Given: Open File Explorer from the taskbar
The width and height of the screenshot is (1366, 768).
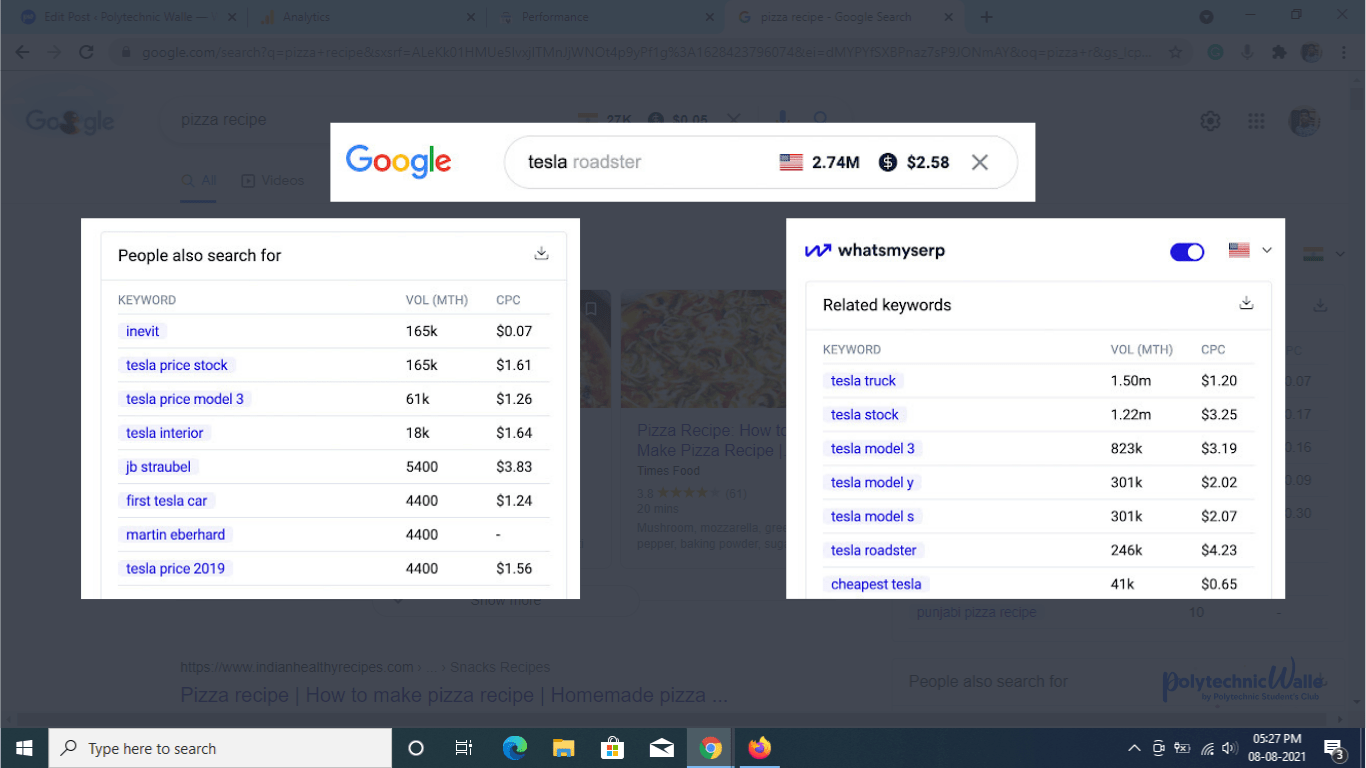Looking at the screenshot, I should click(563, 748).
